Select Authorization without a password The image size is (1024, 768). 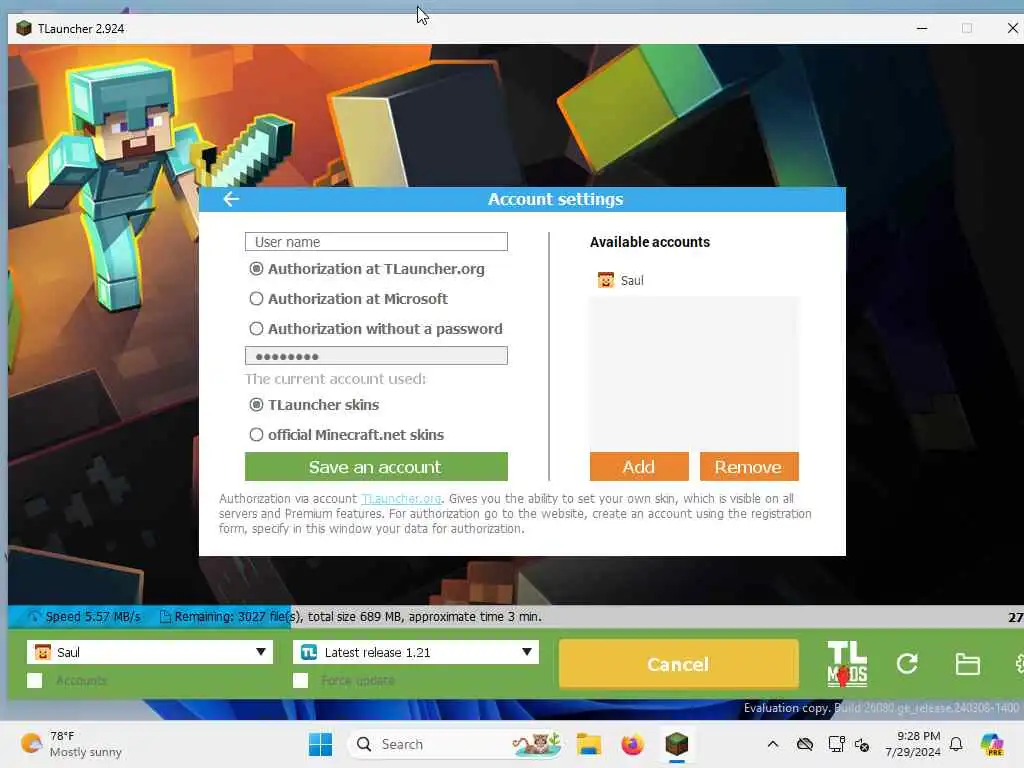click(257, 328)
